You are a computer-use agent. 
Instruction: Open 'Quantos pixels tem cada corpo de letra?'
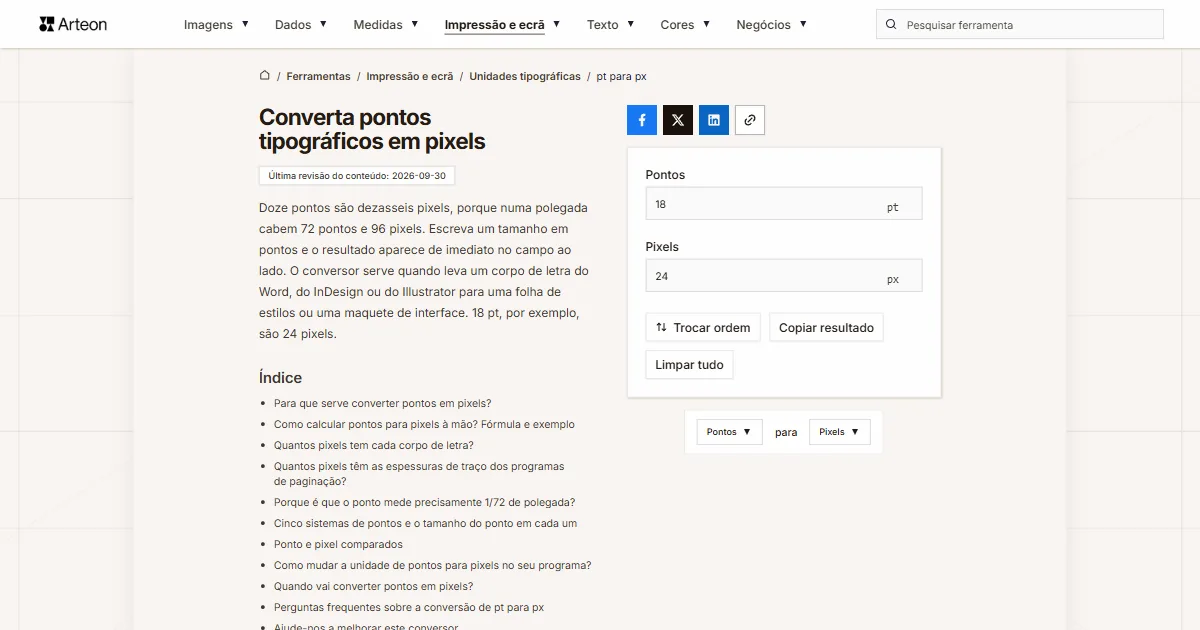(374, 445)
